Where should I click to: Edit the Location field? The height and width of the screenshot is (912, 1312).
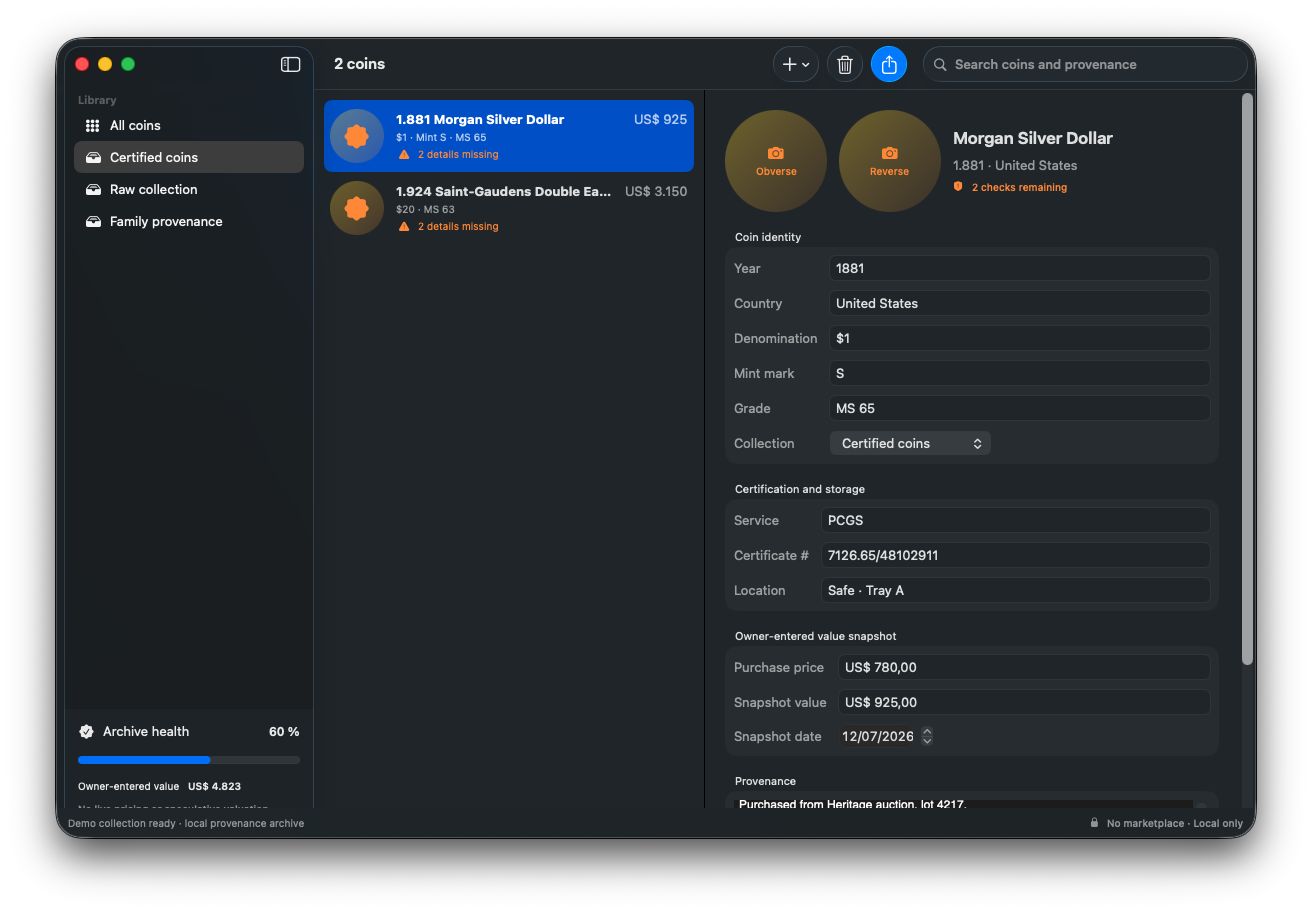point(1016,590)
